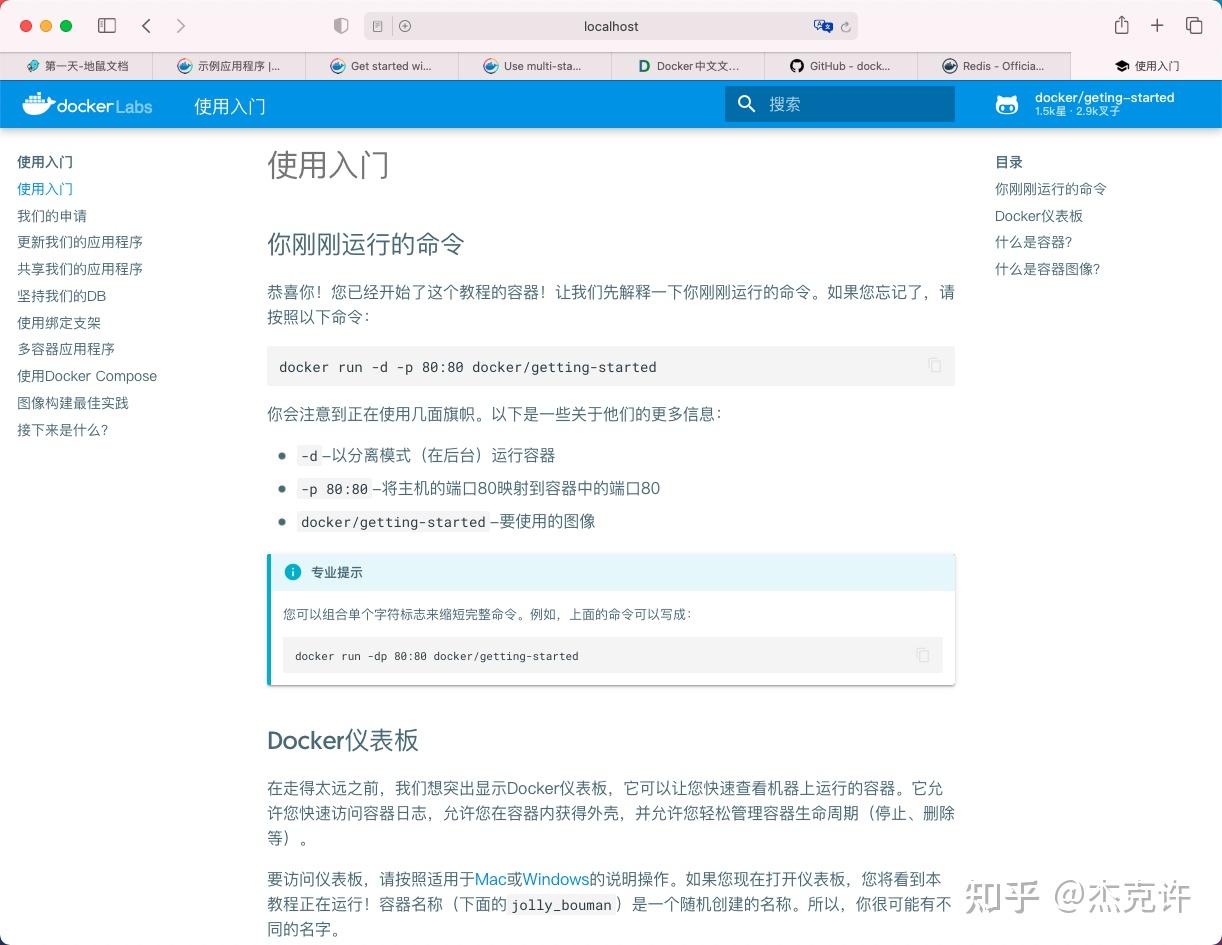Image resolution: width=1222 pixels, height=945 pixels.
Task: Click the magnifier icon in the search bar
Action: click(746, 104)
